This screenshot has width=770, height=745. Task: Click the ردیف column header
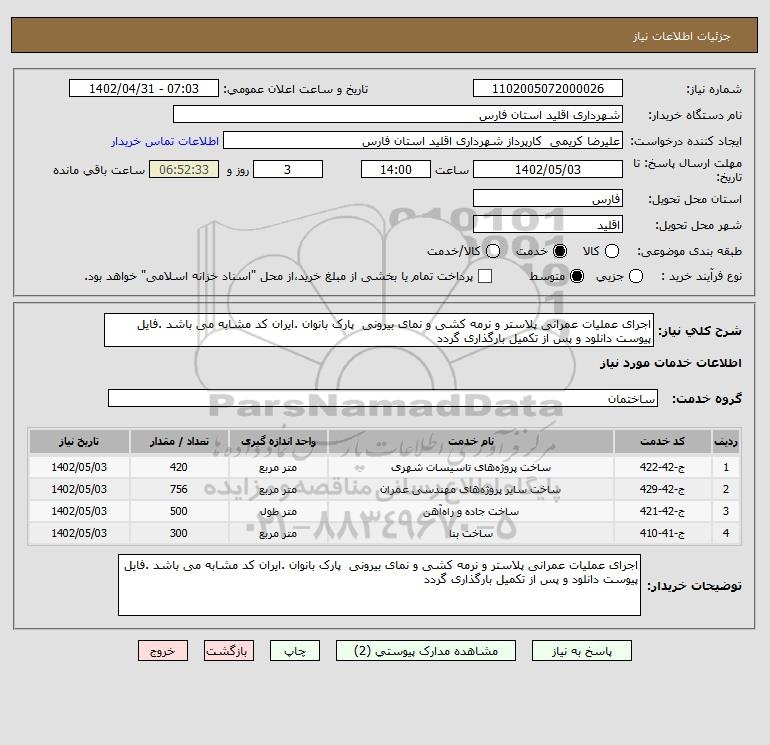(726, 441)
